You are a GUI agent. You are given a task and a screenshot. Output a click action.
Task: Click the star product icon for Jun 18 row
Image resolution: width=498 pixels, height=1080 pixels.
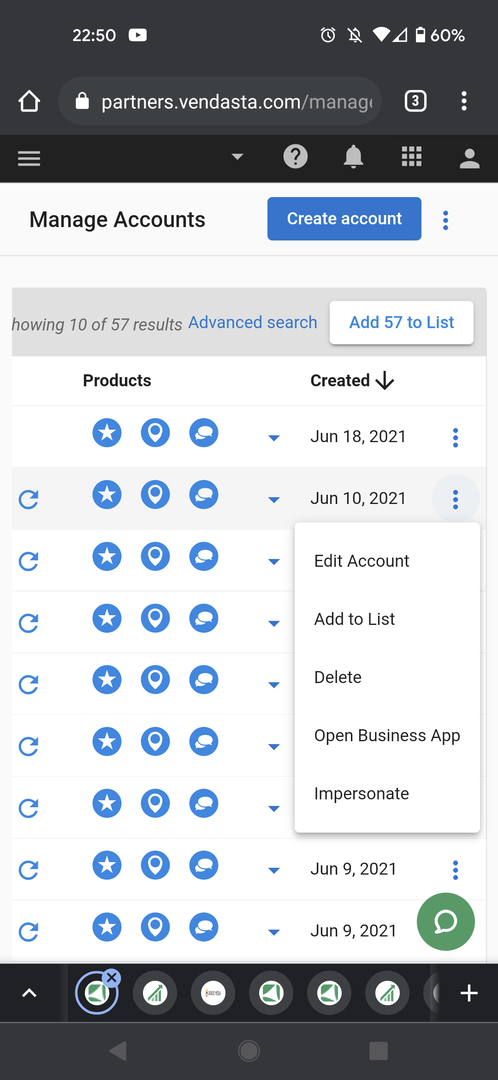tap(107, 433)
